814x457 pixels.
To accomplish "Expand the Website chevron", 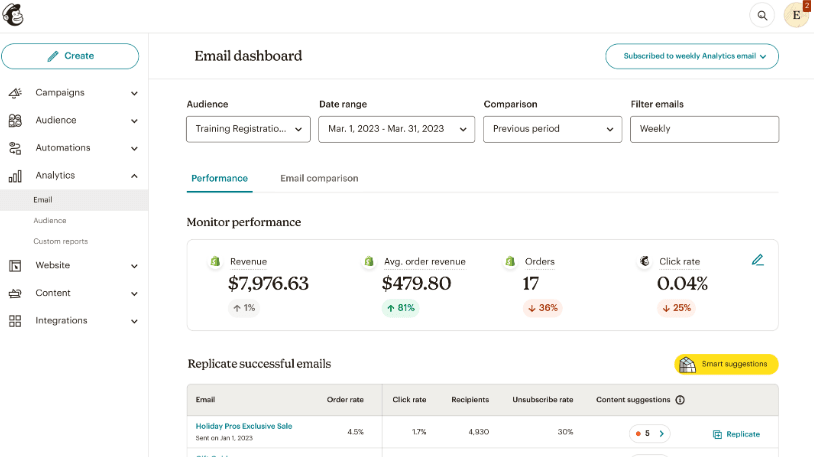I will (x=134, y=266).
